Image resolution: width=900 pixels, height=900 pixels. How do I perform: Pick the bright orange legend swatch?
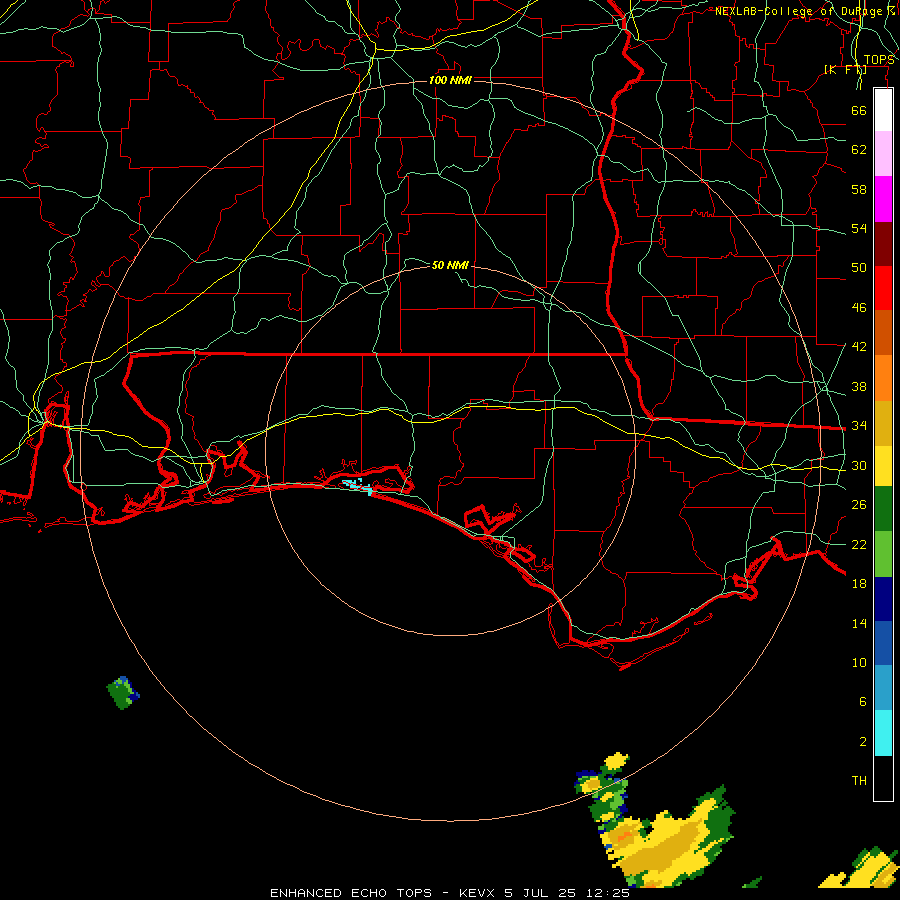(x=883, y=377)
